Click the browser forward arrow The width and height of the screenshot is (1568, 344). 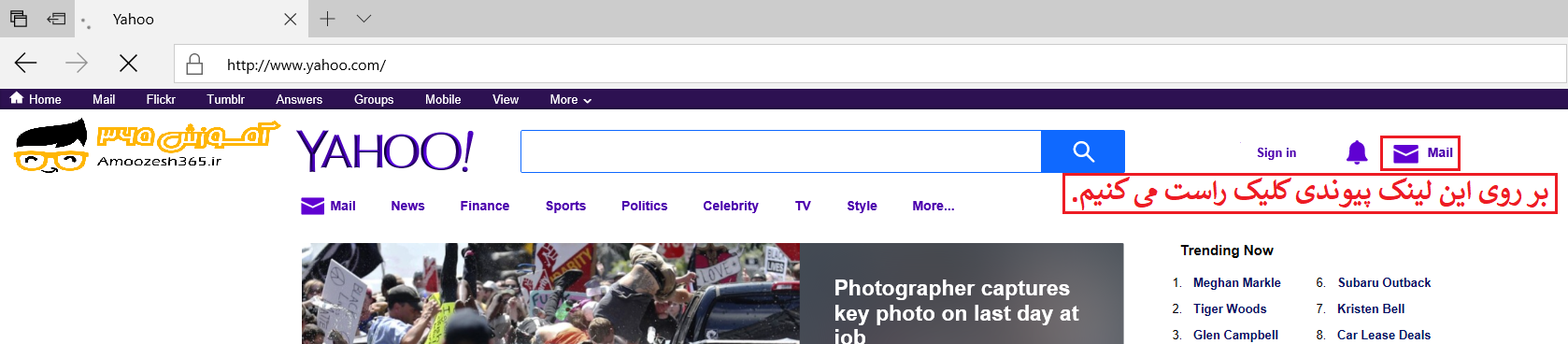pyautogui.click(x=77, y=63)
